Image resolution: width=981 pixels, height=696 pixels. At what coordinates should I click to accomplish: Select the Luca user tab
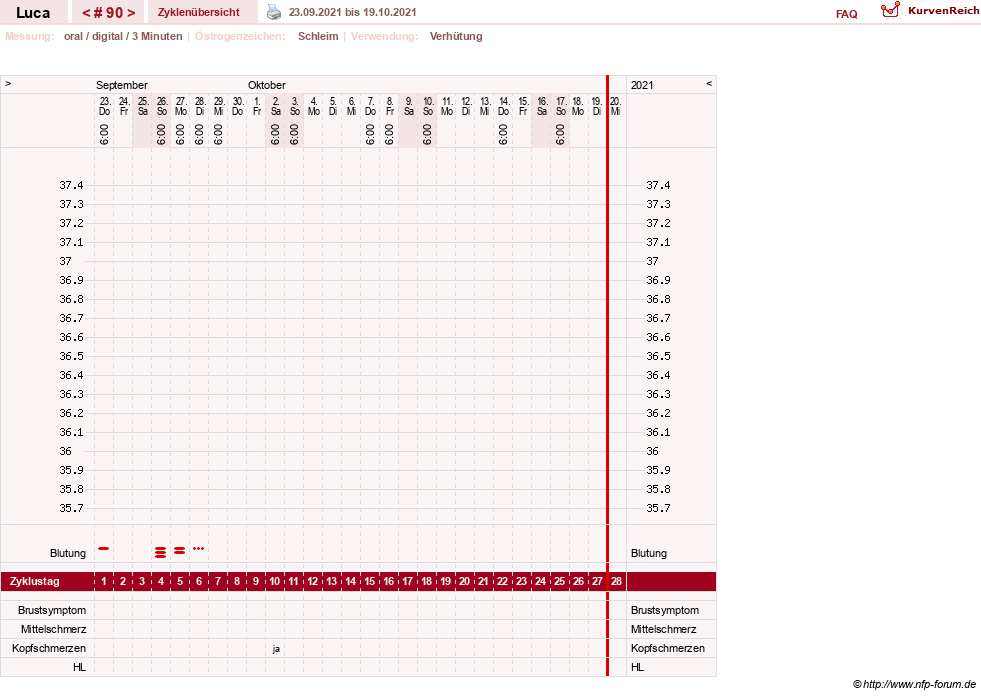point(33,12)
